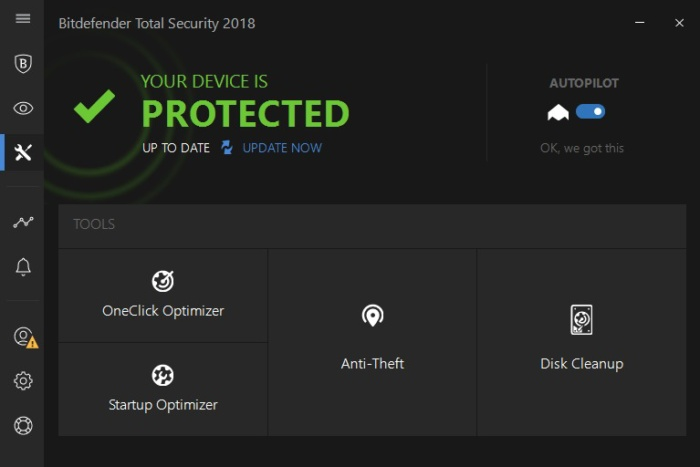
Task: Open the Privacy eye icon section
Action: (x=22, y=108)
